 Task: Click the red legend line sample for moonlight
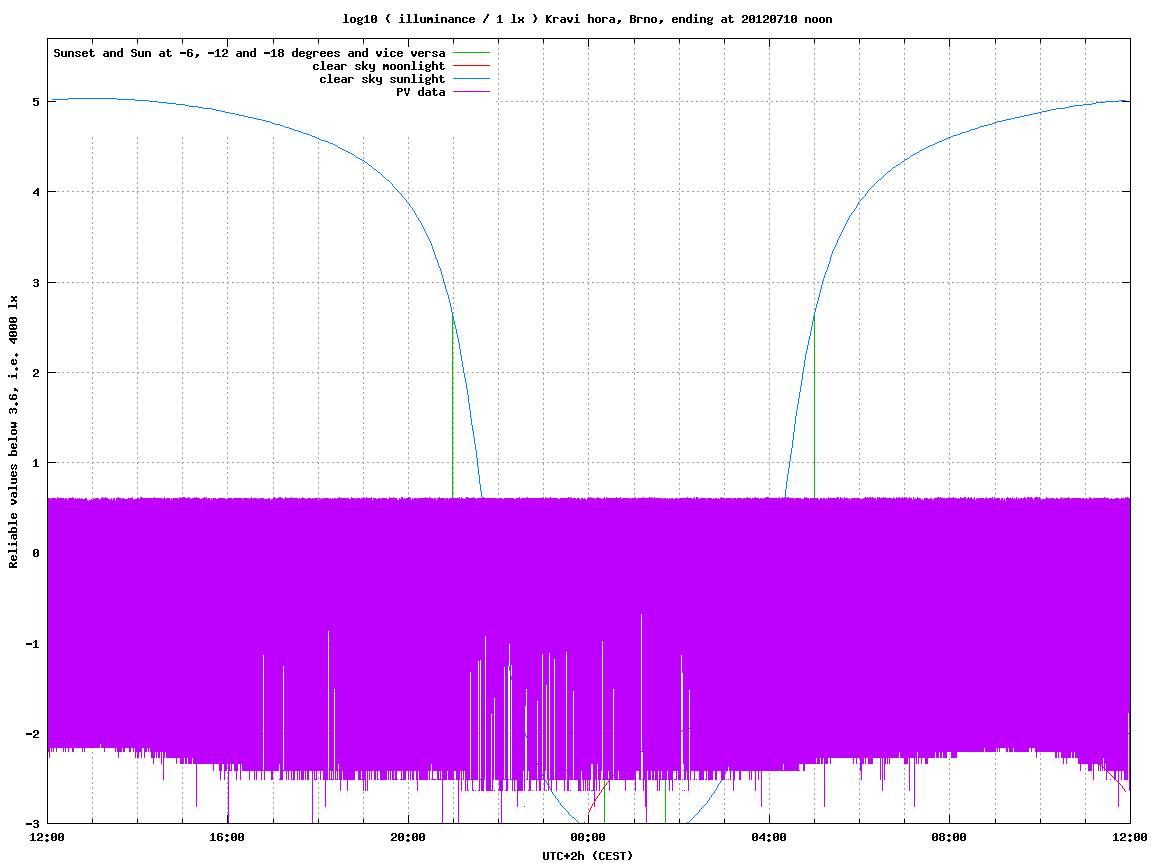pyautogui.click(x=471, y=66)
